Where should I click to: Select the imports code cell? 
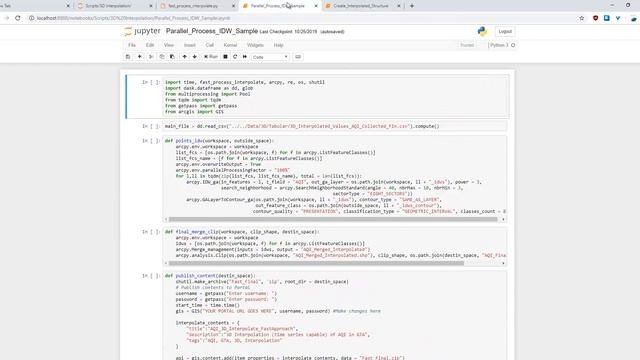coord(336,97)
